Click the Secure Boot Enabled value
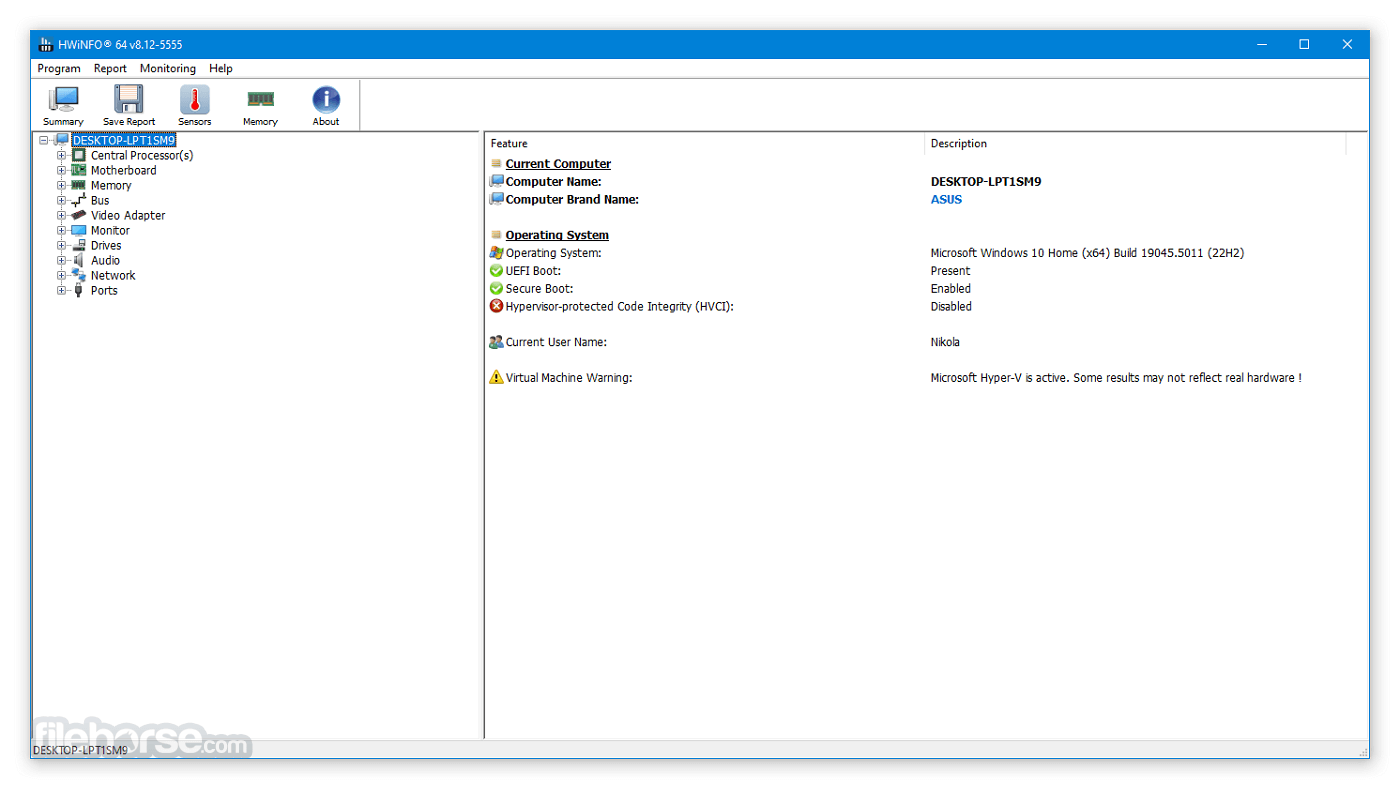The width and height of the screenshot is (1400, 789). (951, 288)
